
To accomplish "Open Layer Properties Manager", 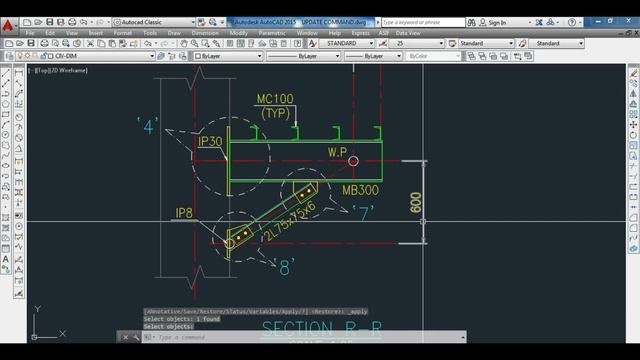I will (x=9, y=56).
